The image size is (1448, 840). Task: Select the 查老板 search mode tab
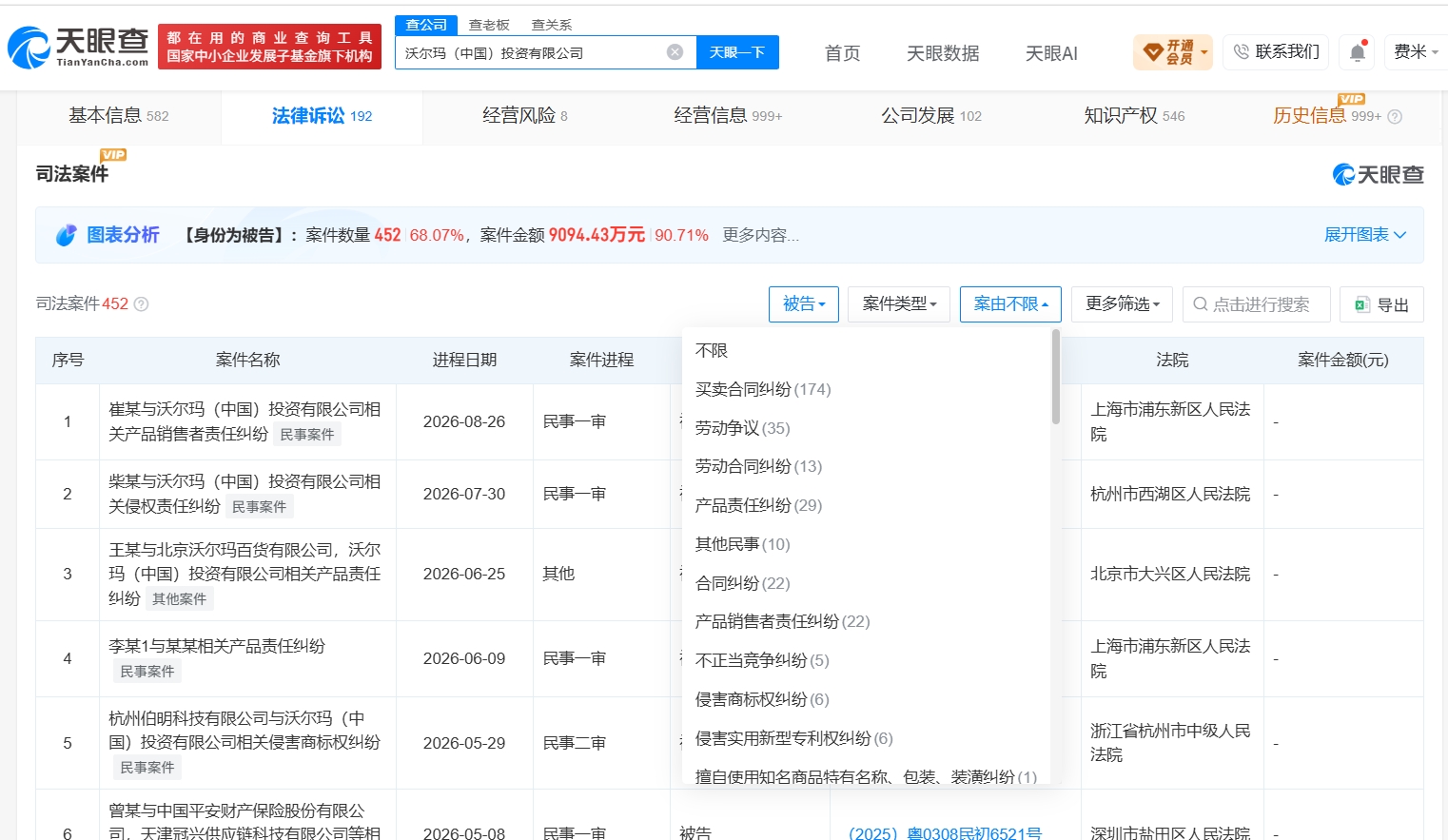[489, 25]
